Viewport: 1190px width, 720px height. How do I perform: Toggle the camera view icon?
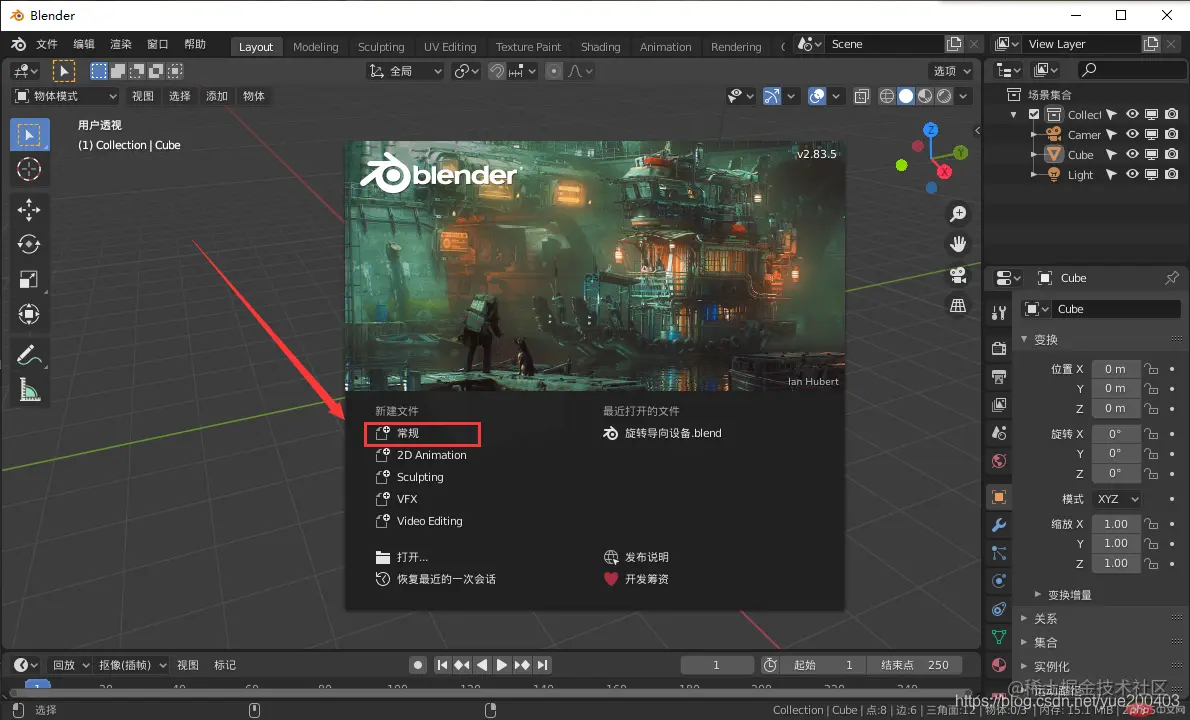959,275
